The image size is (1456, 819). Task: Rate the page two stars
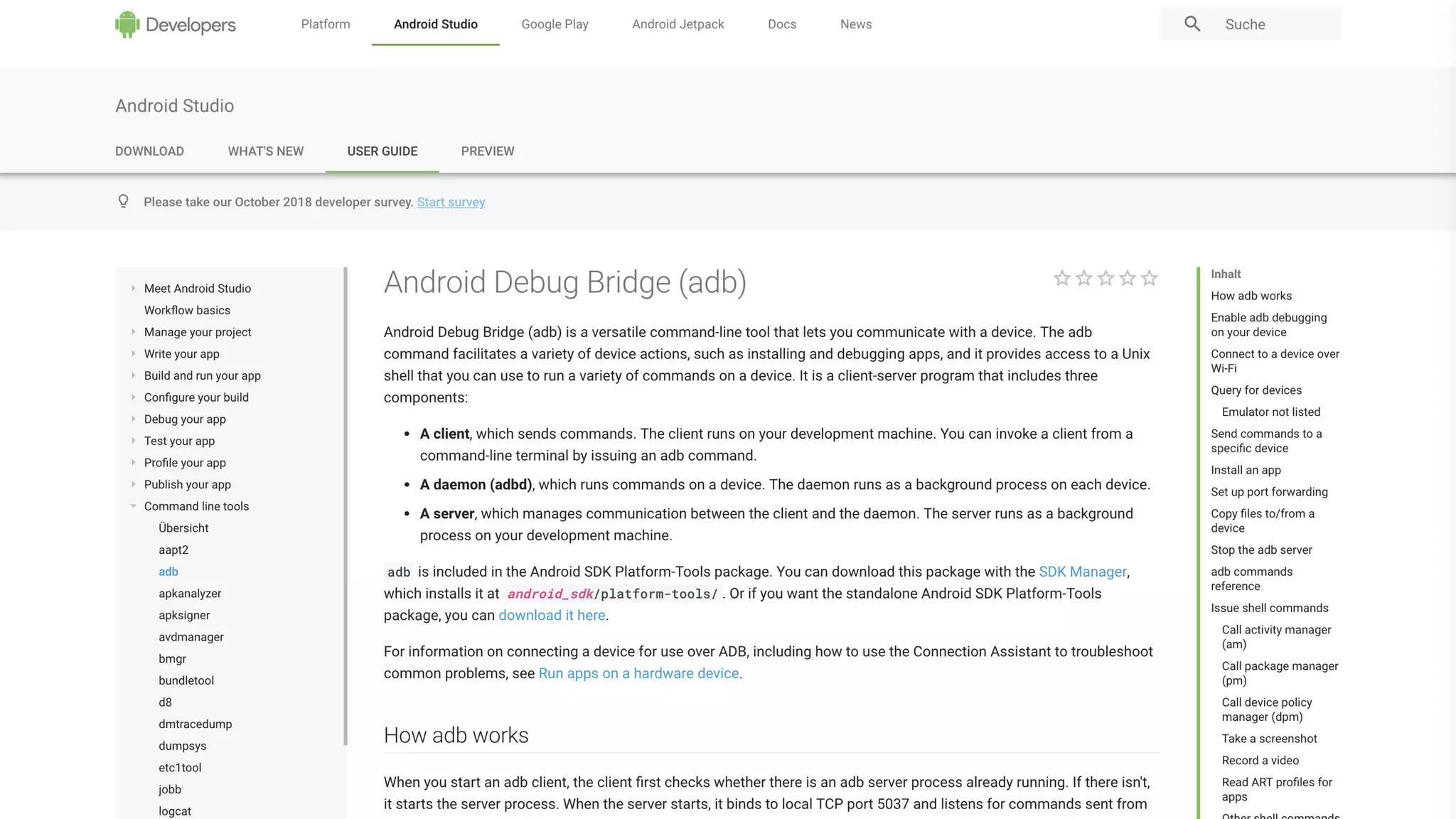click(1083, 278)
